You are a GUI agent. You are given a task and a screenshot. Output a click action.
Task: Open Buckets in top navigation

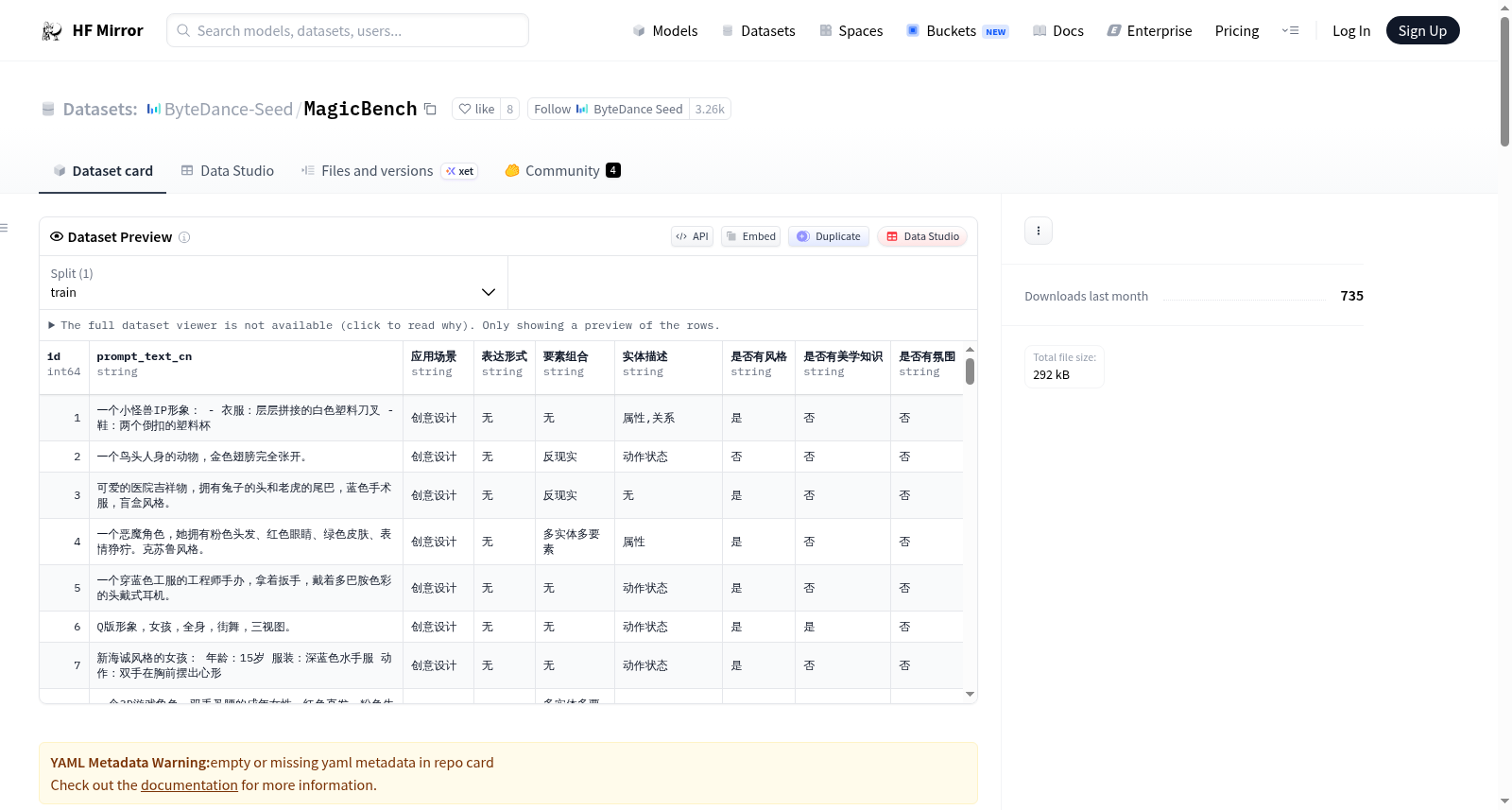coord(957,31)
